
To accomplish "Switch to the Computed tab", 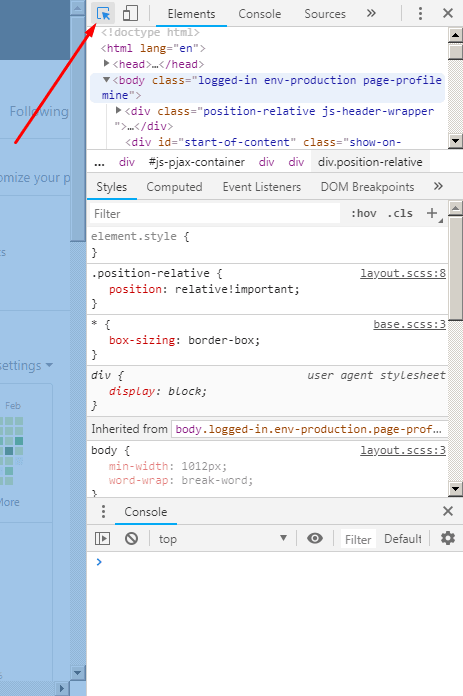I will [174, 187].
